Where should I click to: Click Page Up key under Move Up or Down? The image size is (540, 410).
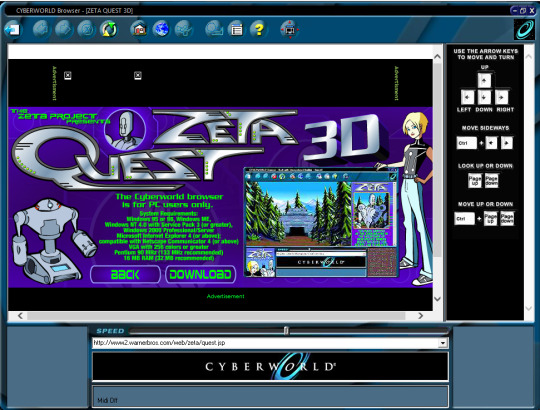click(x=490, y=219)
